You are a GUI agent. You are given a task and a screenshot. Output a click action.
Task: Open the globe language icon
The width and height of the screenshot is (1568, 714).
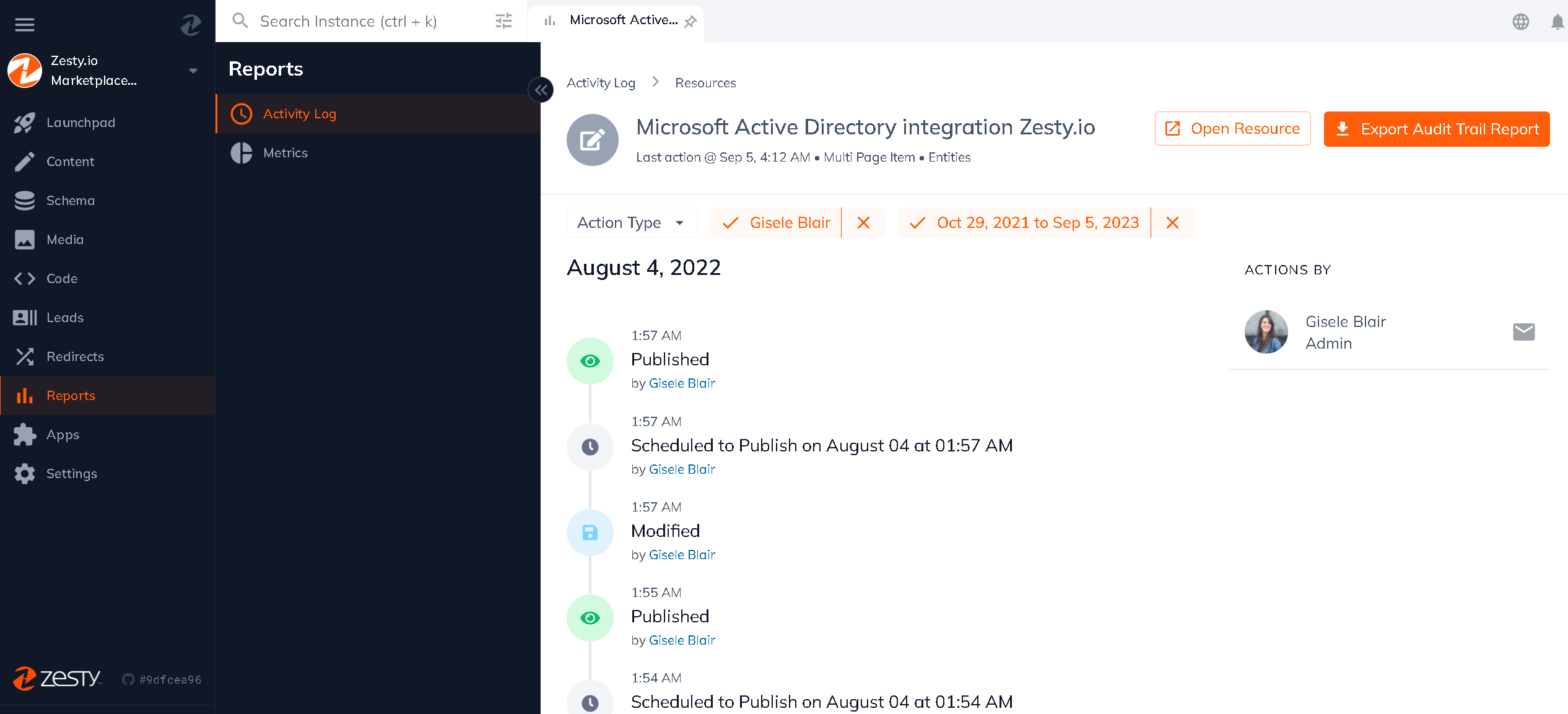click(x=1521, y=22)
